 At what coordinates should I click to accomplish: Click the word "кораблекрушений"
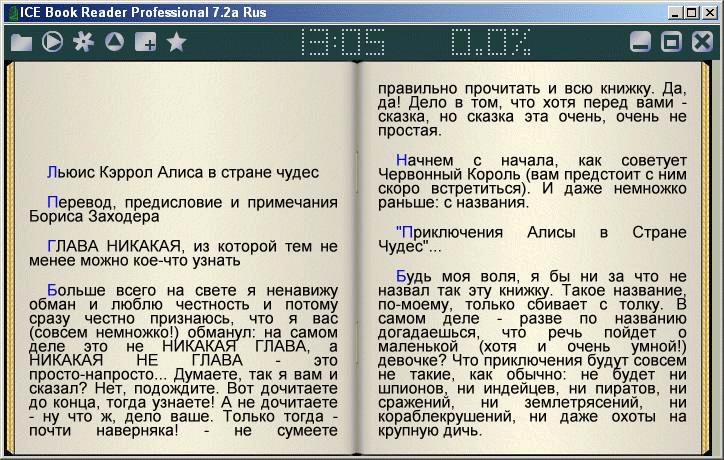tap(446, 417)
